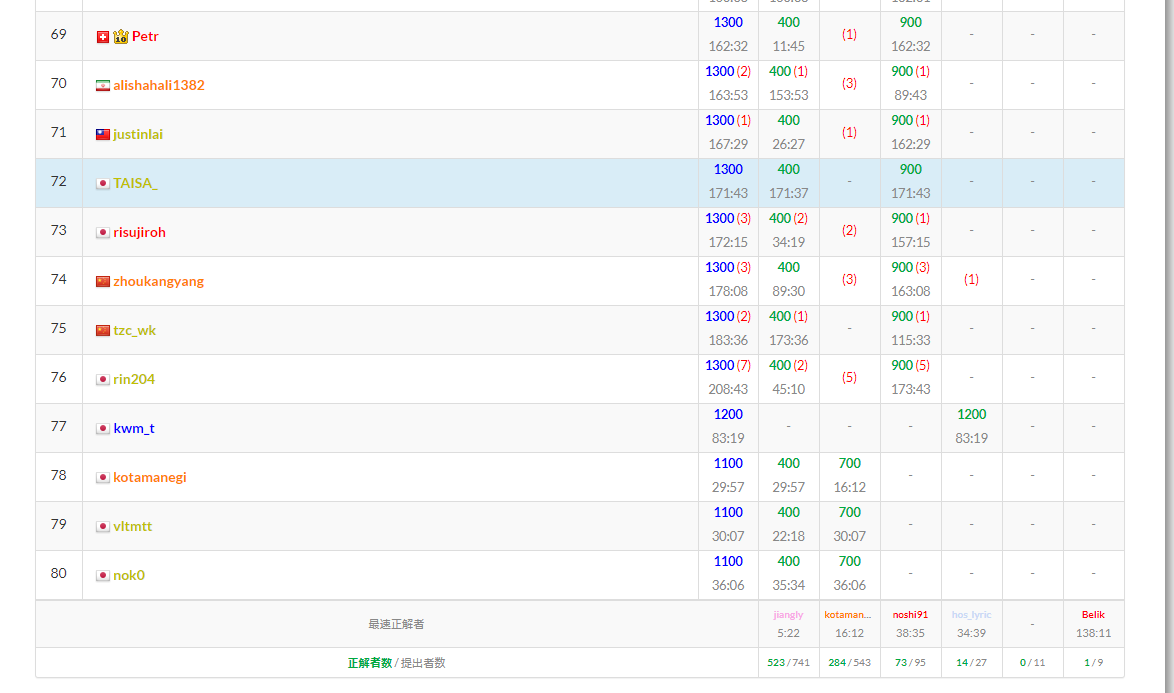This screenshot has height=693, width=1174.
Task: Open zhoukangyang's user page
Action: click(x=159, y=281)
